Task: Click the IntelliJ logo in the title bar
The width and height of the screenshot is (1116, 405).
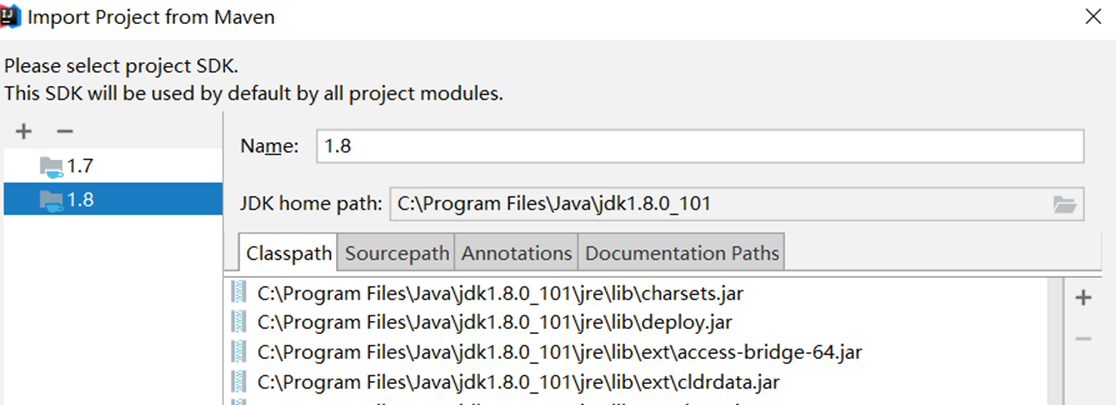Action: click(x=13, y=17)
